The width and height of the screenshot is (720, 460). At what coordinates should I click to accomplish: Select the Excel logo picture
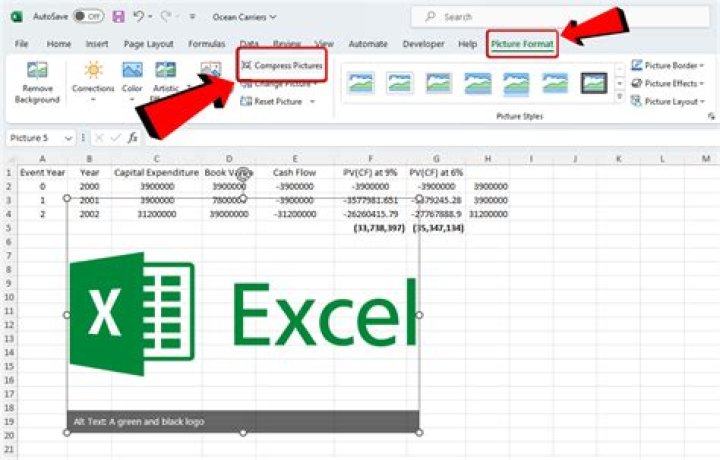tap(243, 315)
